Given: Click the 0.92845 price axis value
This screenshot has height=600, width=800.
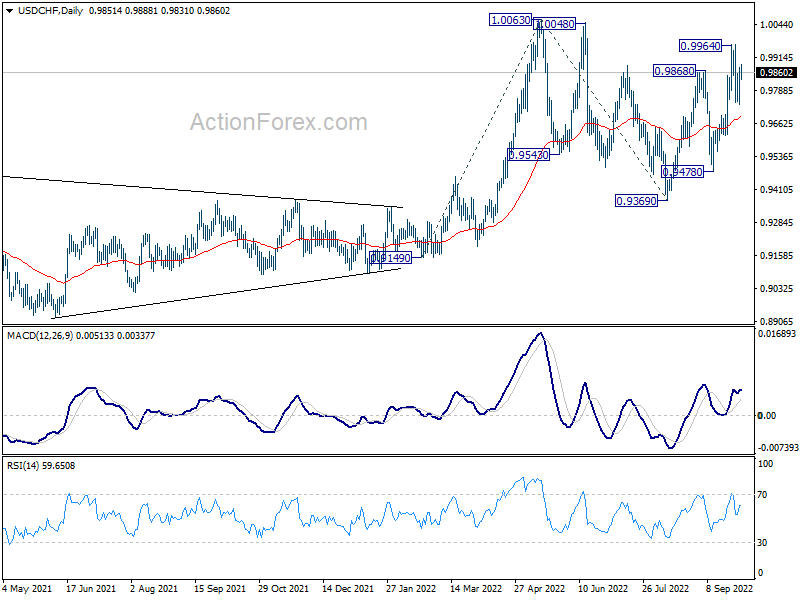Looking at the screenshot, I should click(777, 222).
